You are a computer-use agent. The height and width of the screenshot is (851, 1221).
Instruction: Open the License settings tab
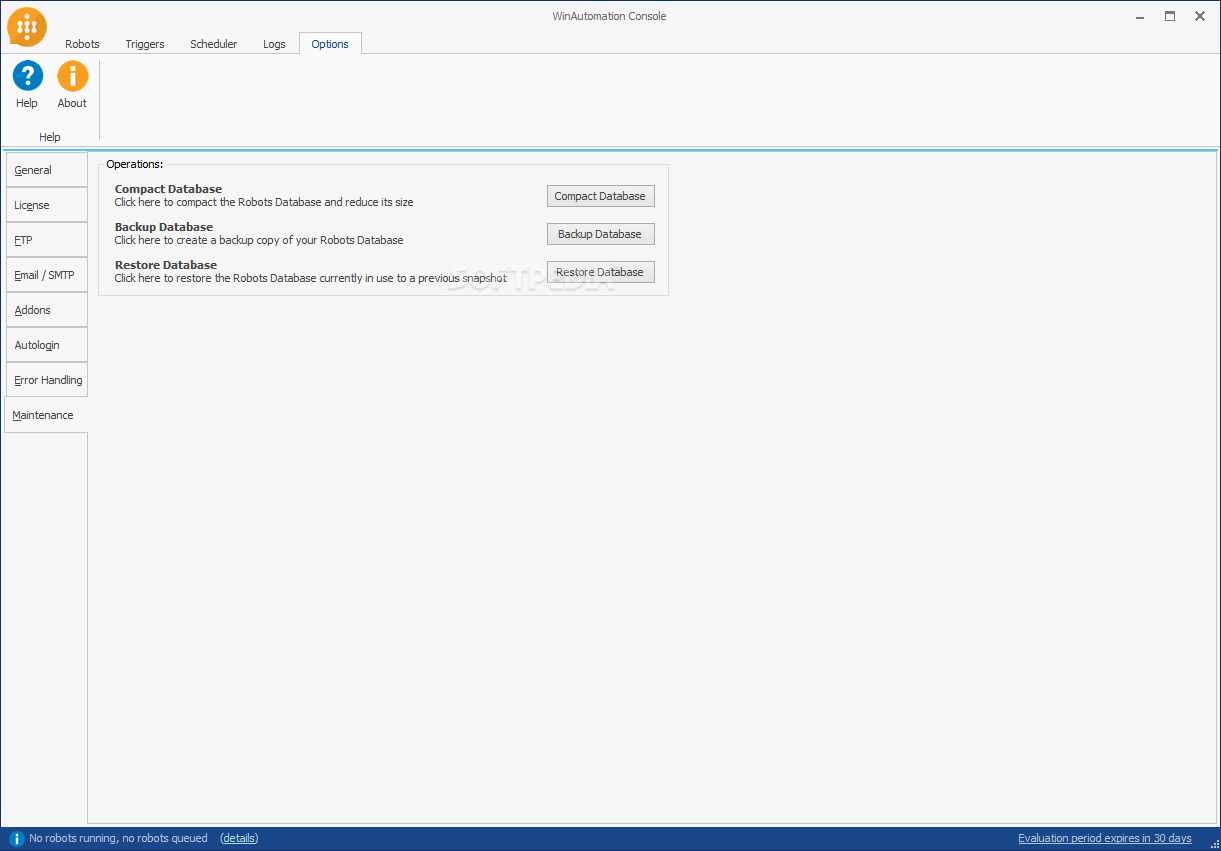[x=46, y=205]
